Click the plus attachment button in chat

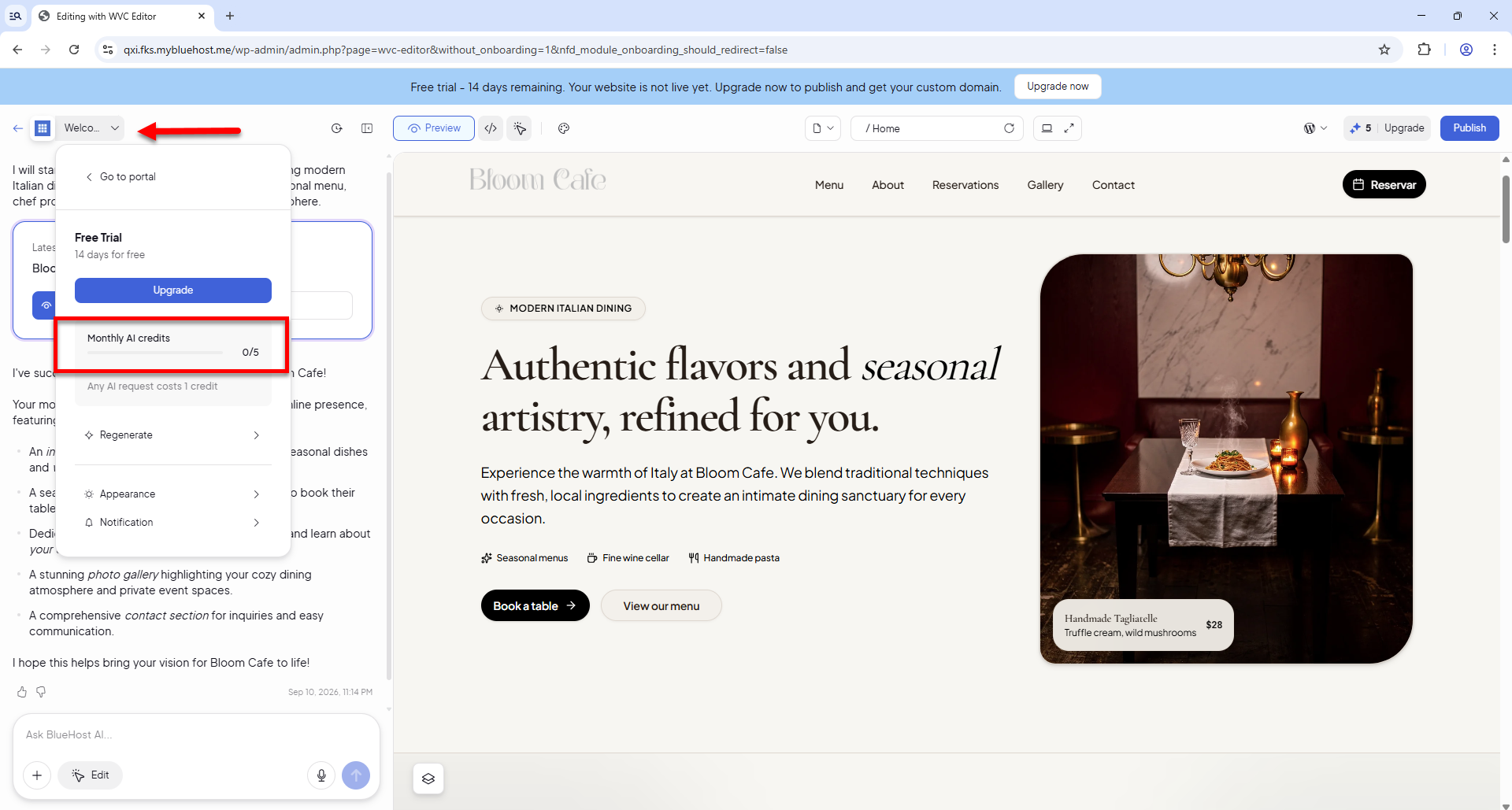[37, 775]
